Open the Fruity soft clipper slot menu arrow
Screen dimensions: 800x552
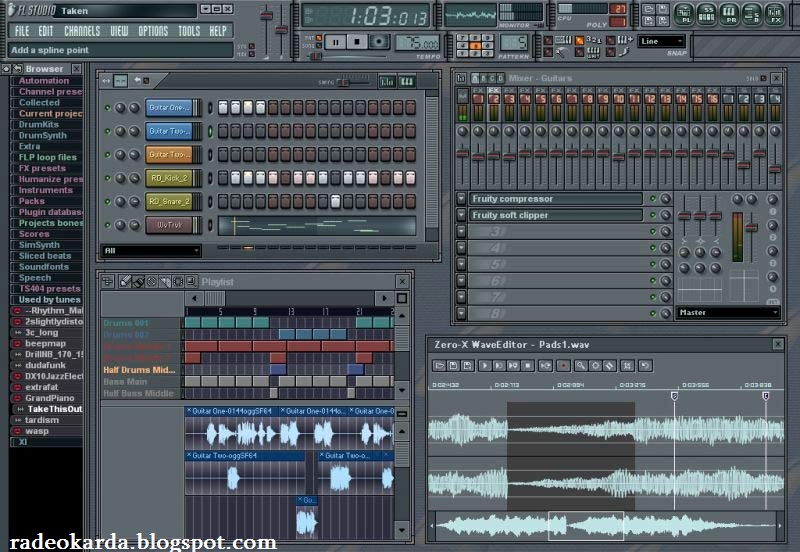click(x=461, y=215)
